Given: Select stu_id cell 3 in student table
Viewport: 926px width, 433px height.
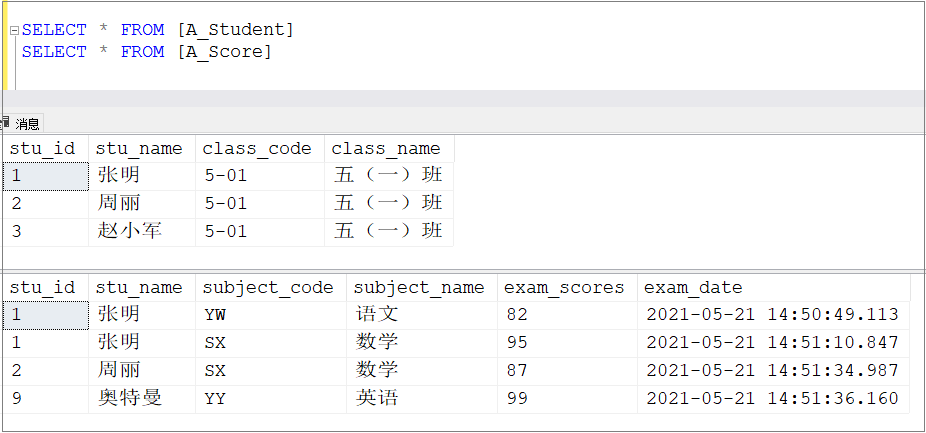Looking at the screenshot, I should point(16,232).
